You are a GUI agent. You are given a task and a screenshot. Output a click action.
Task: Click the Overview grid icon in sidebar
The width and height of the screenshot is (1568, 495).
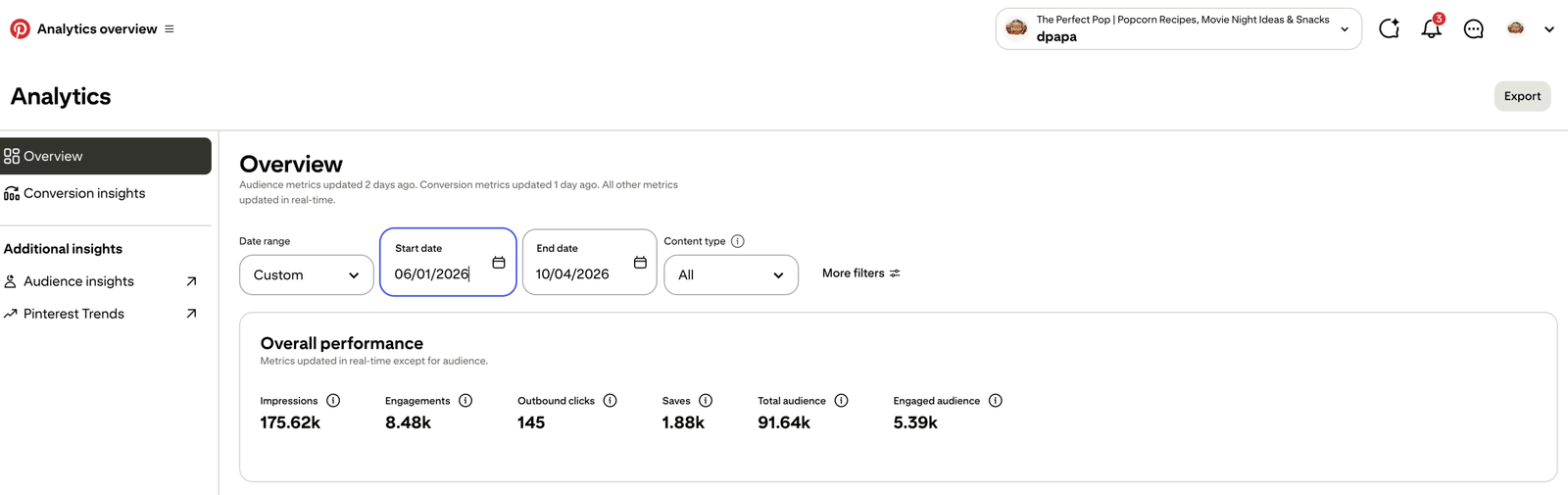(12, 156)
